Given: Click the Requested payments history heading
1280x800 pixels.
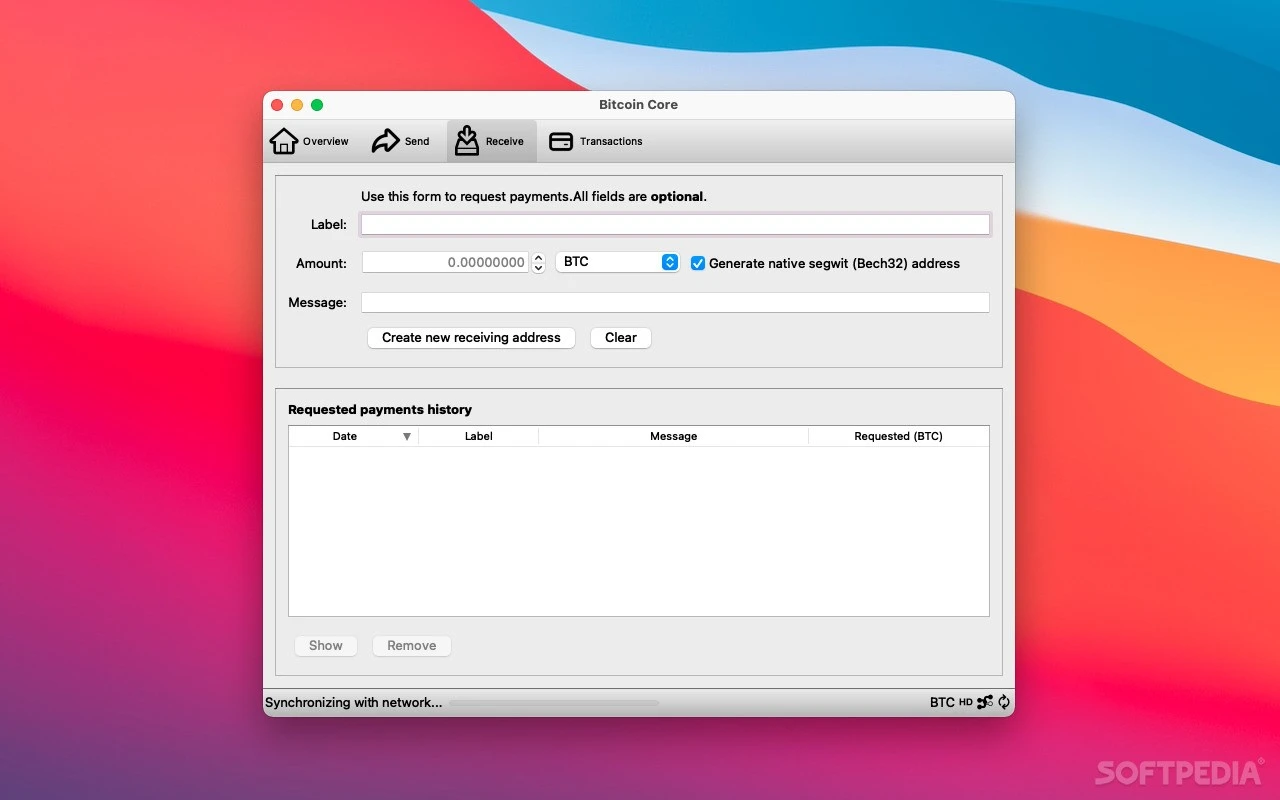Looking at the screenshot, I should [x=380, y=409].
